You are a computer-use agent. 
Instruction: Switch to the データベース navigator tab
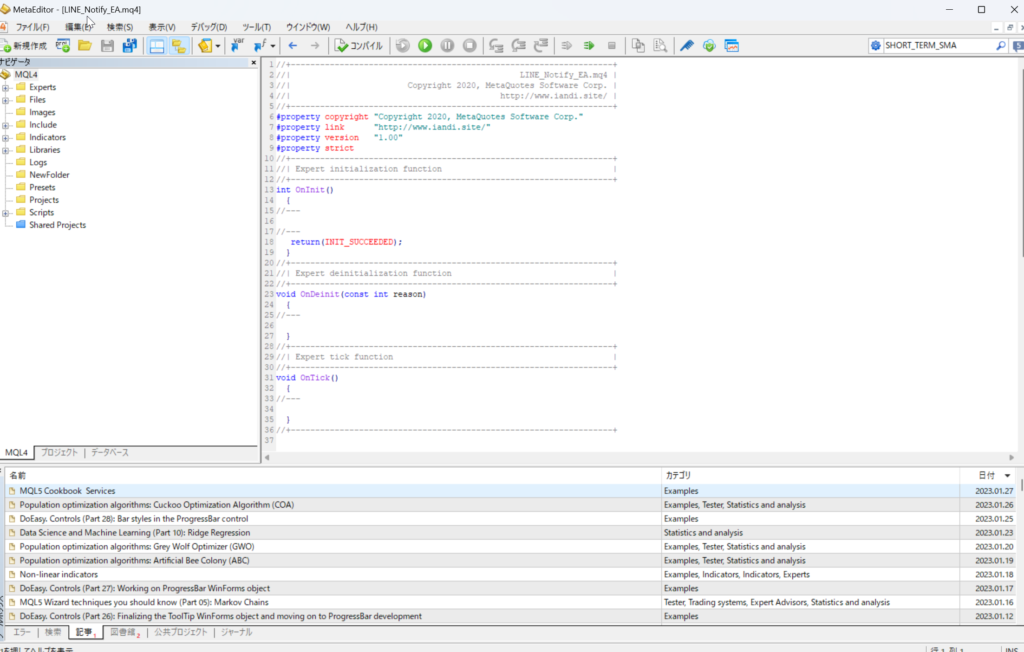click(110, 453)
